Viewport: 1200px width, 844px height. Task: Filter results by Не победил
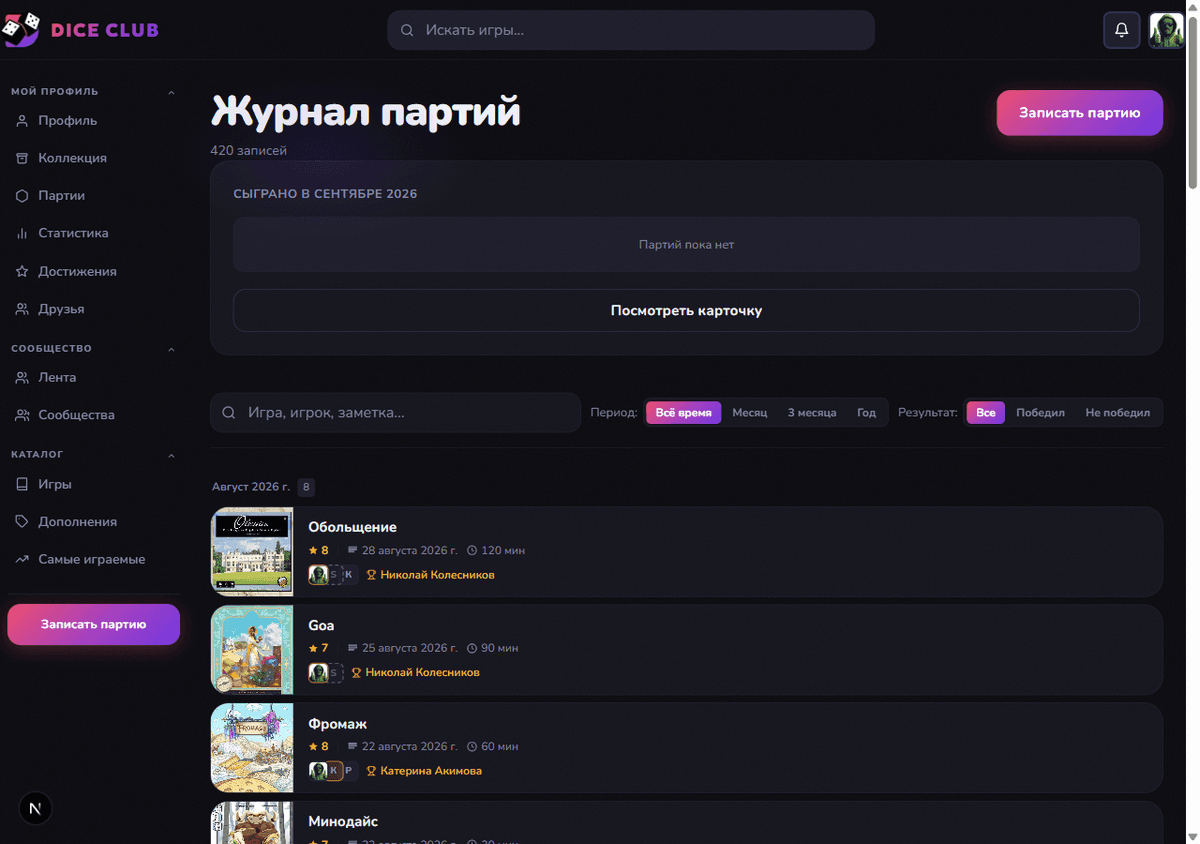pos(1118,412)
